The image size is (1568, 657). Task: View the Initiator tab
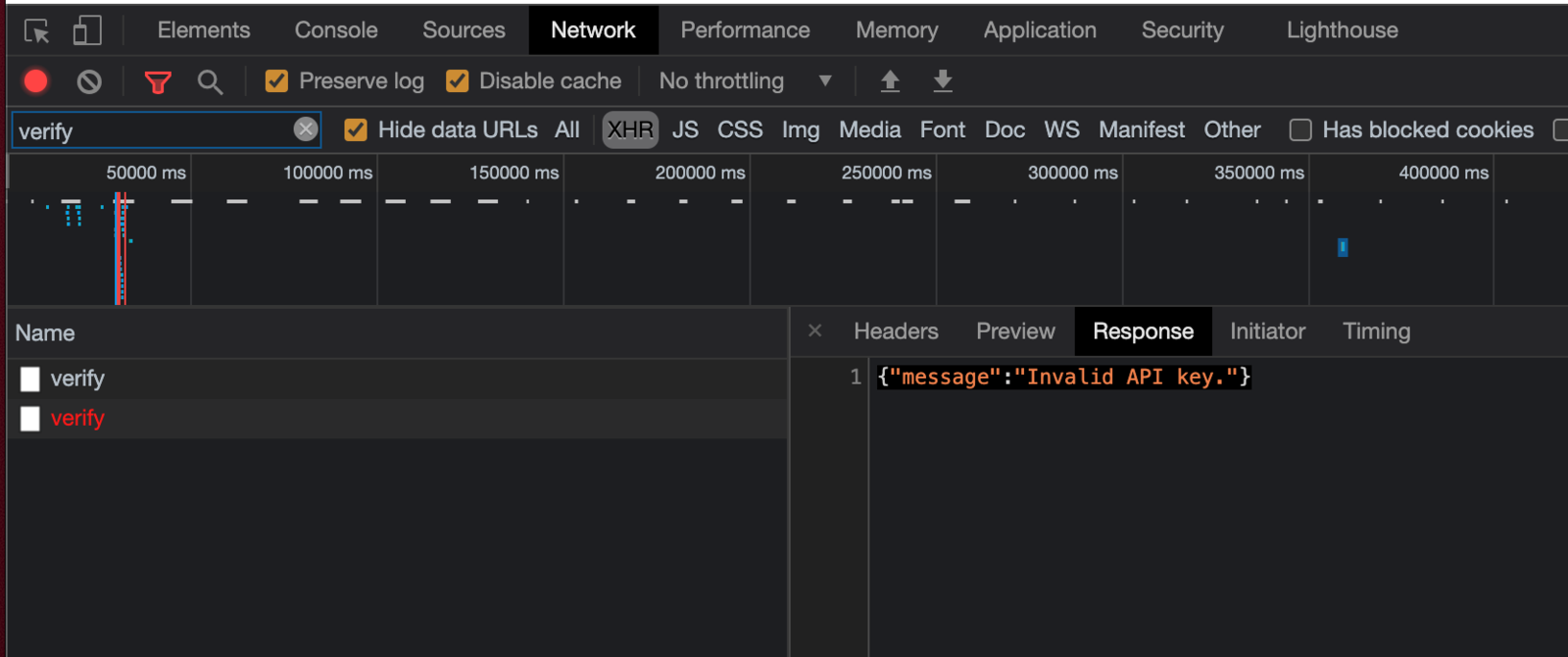(1267, 331)
